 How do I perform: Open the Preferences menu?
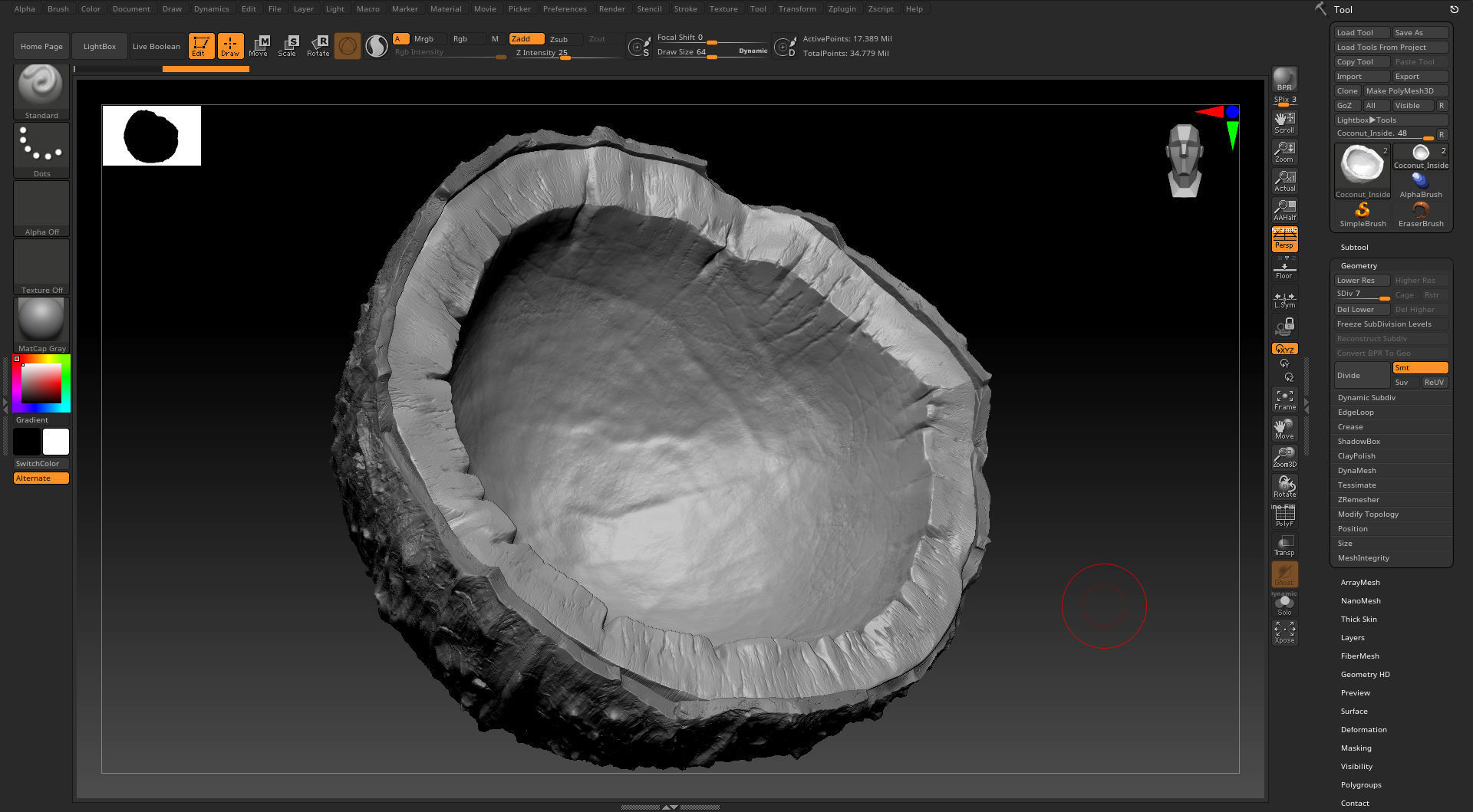[564, 8]
